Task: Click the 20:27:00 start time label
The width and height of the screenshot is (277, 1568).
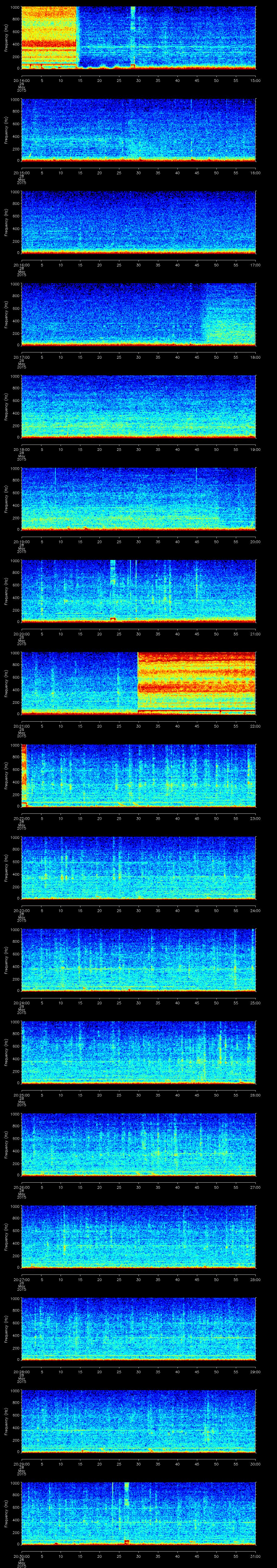Action: [21, 1279]
